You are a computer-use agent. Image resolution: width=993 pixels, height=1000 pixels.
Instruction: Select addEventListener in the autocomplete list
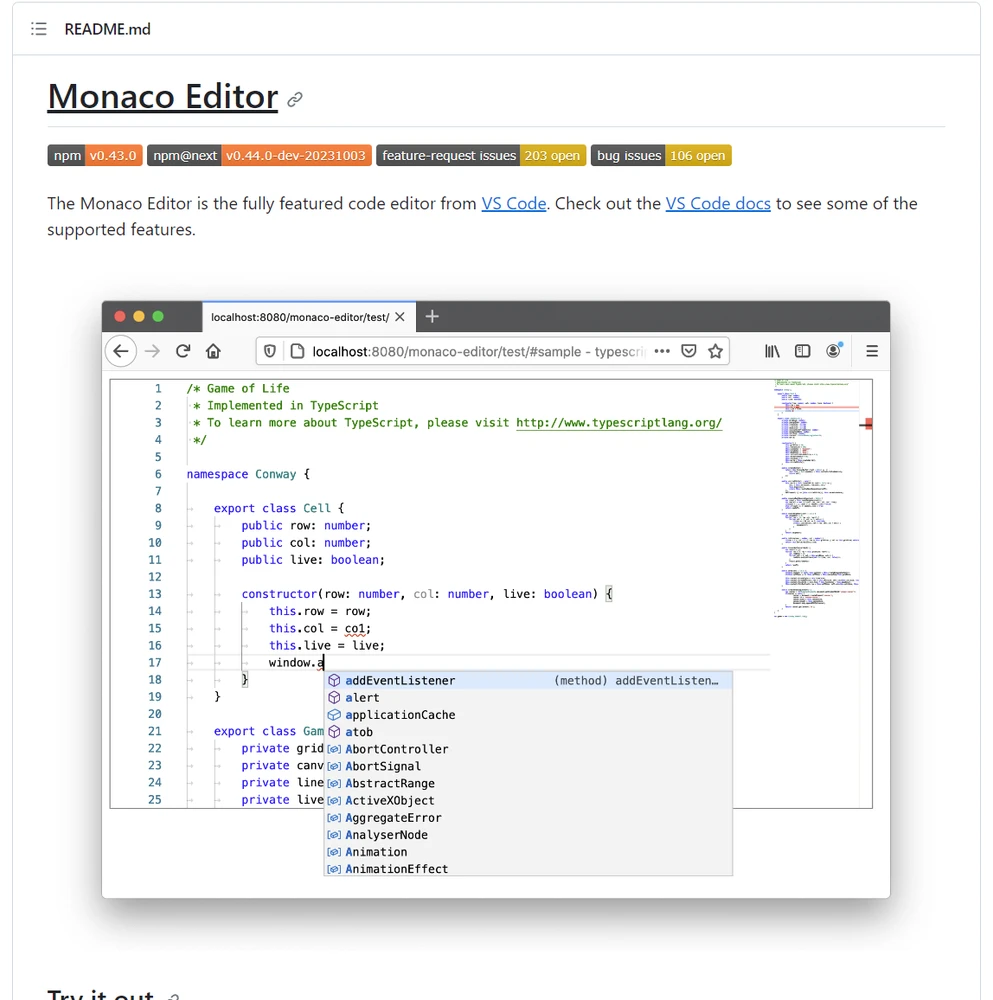pyautogui.click(x=400, y=681)
